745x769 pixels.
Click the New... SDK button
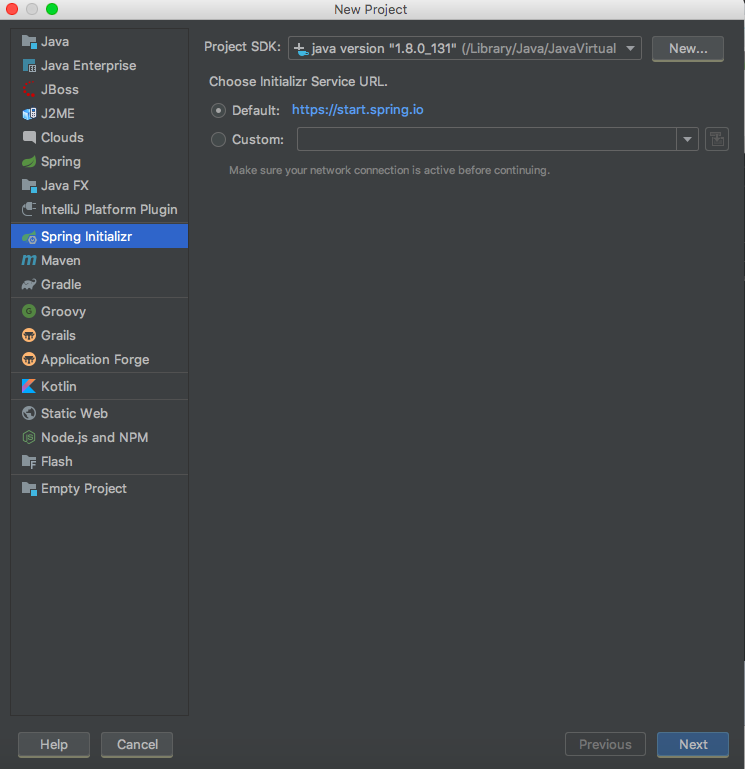coord(687,48)
